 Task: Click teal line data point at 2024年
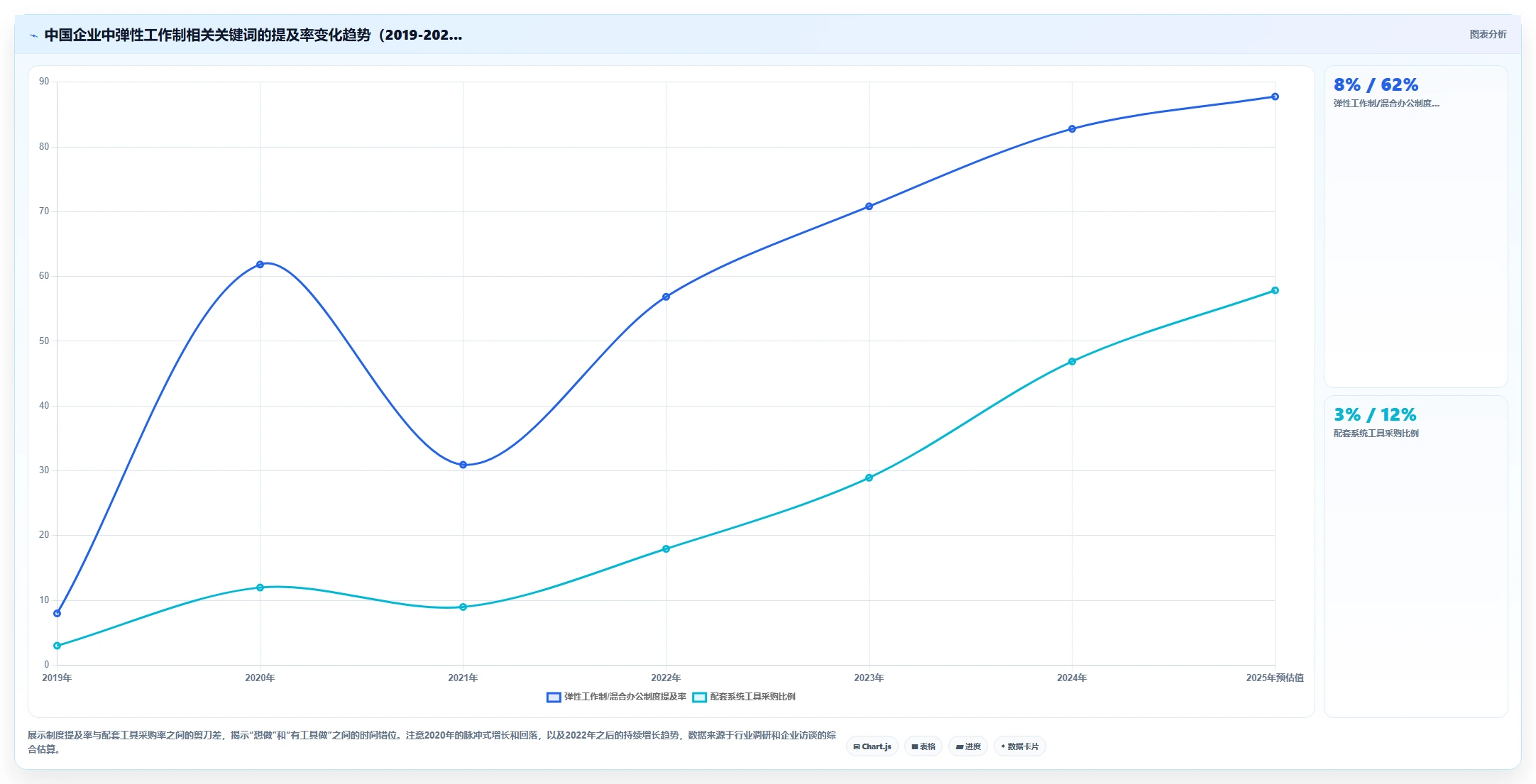[1072, 361]
